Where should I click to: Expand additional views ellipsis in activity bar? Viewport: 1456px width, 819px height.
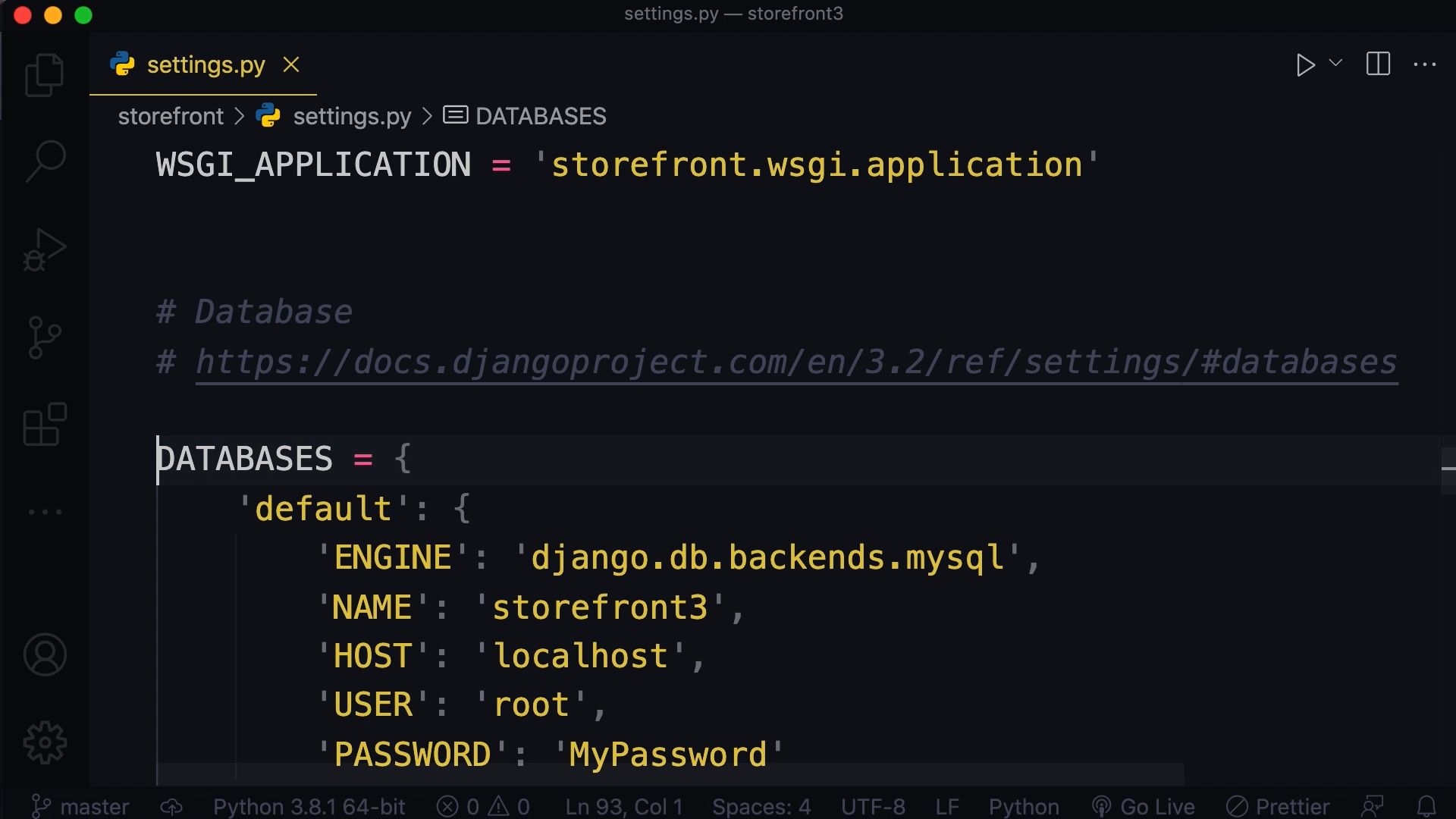click(x=44, y=512)
